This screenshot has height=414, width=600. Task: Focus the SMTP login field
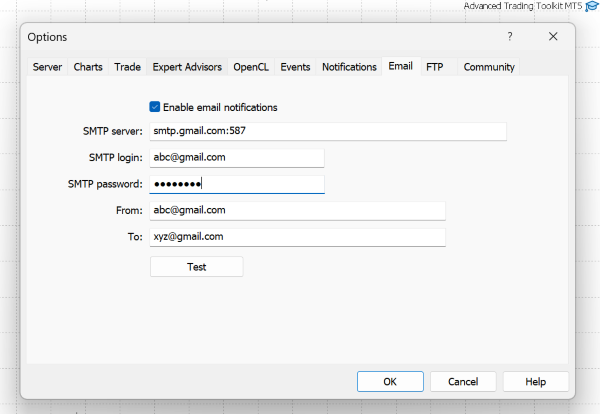pos(237,157)
